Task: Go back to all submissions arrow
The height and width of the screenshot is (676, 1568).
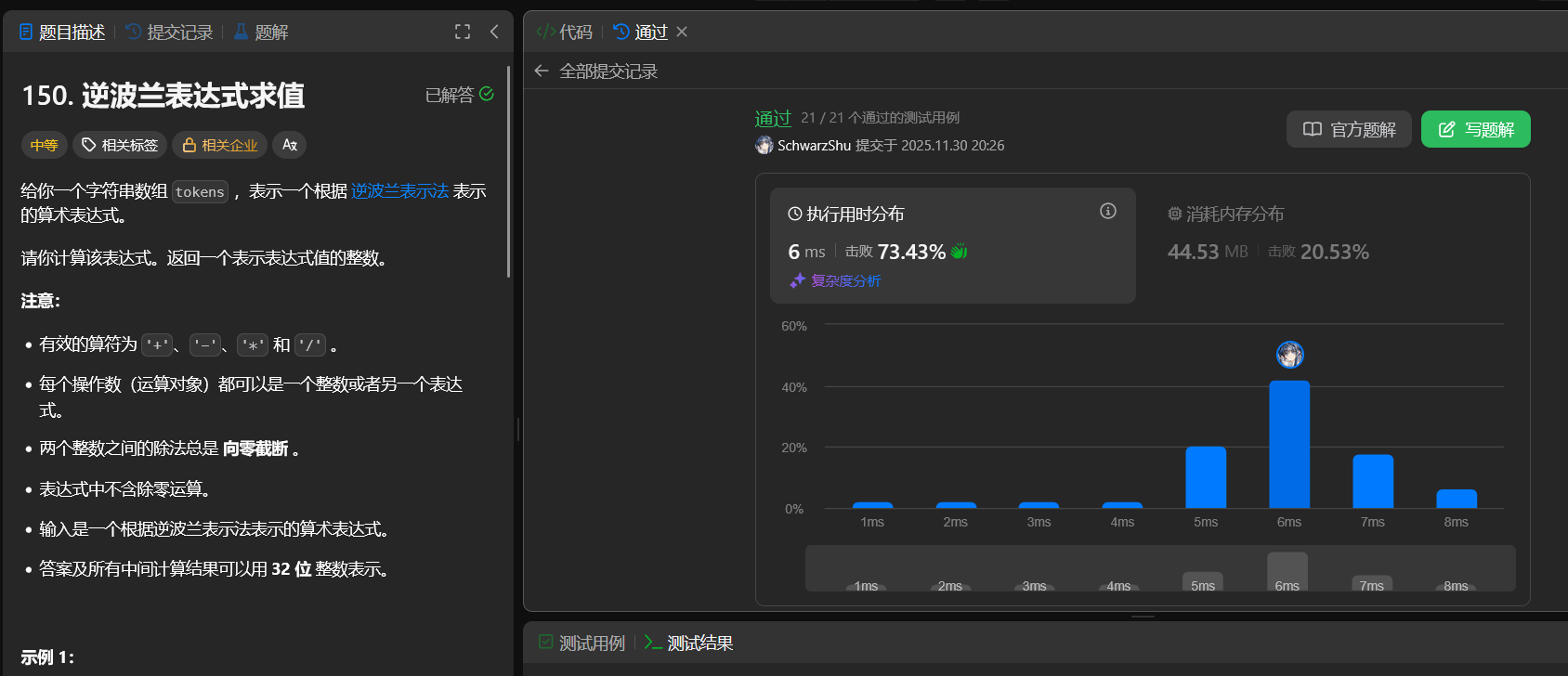Action: pyautogui.click(x=542, y=71)
